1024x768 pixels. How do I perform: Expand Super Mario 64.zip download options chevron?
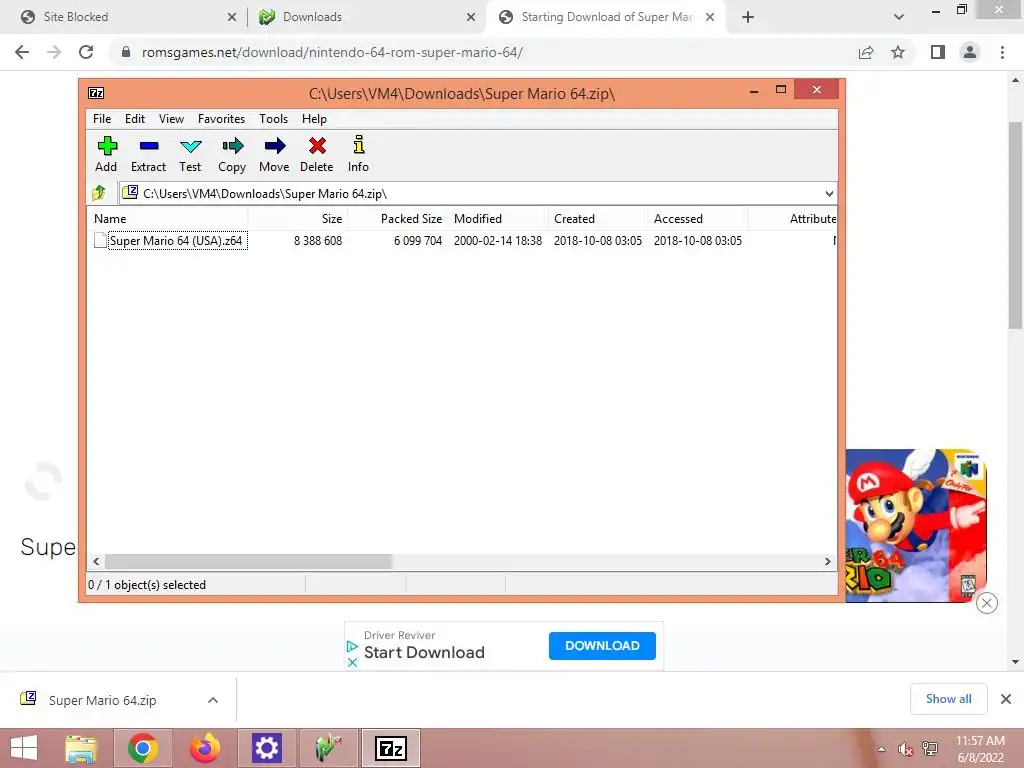coord(213,700)
